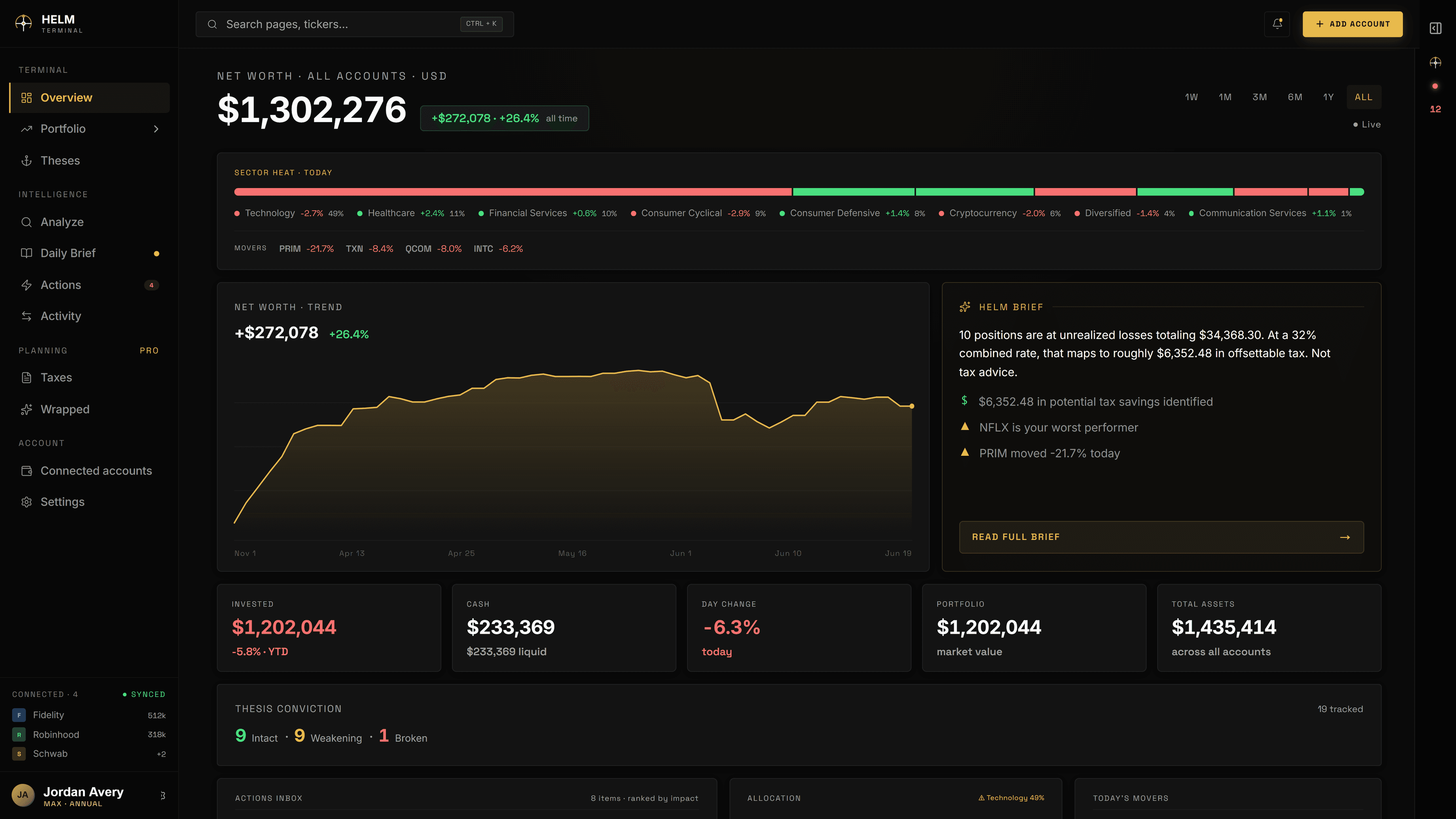Click the Settings gear icon

(x=27, y=502)
